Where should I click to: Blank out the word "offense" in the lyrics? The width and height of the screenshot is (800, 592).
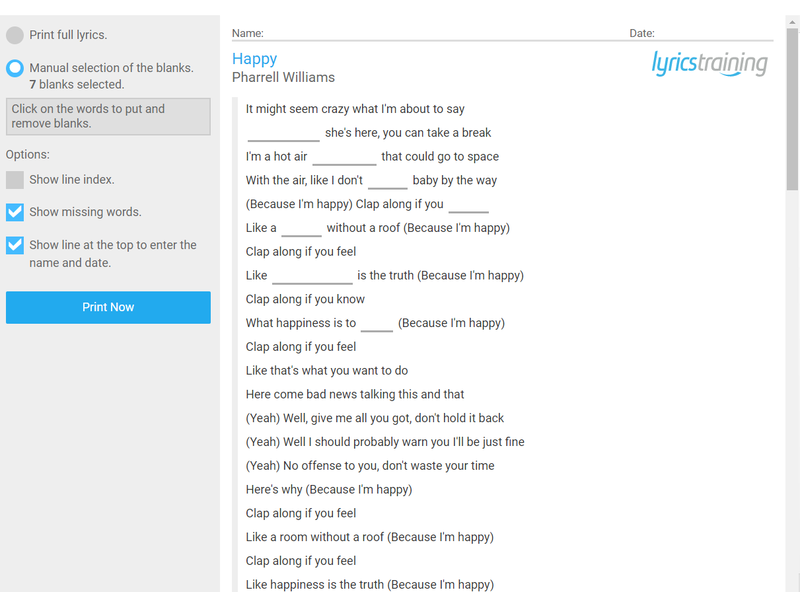coord(321,465)
